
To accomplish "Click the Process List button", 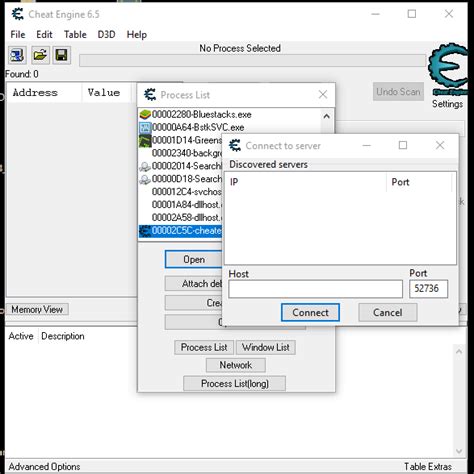I will 204,347.
